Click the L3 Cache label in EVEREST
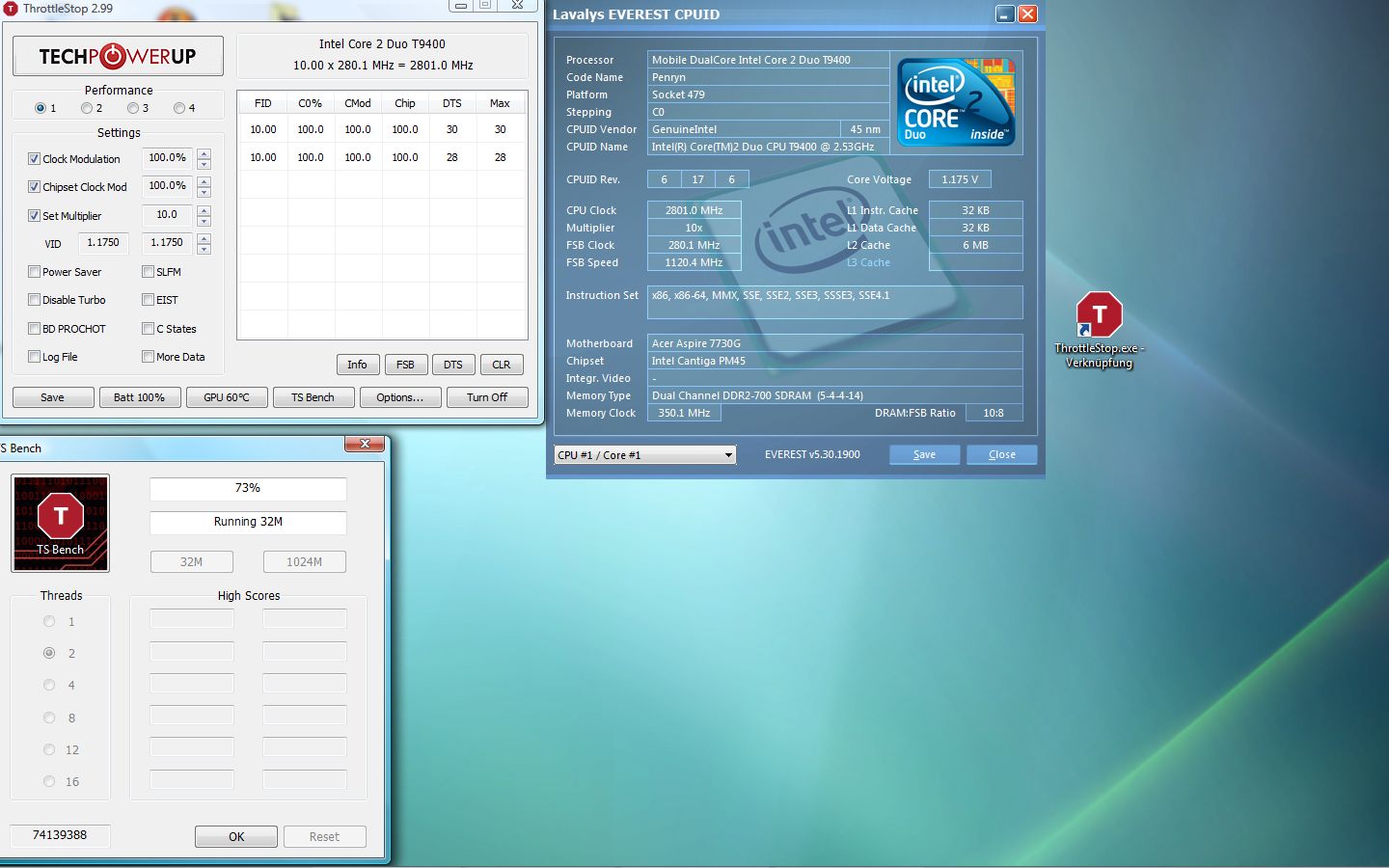Screen dimensions: 1389x868 coord(868,262)
